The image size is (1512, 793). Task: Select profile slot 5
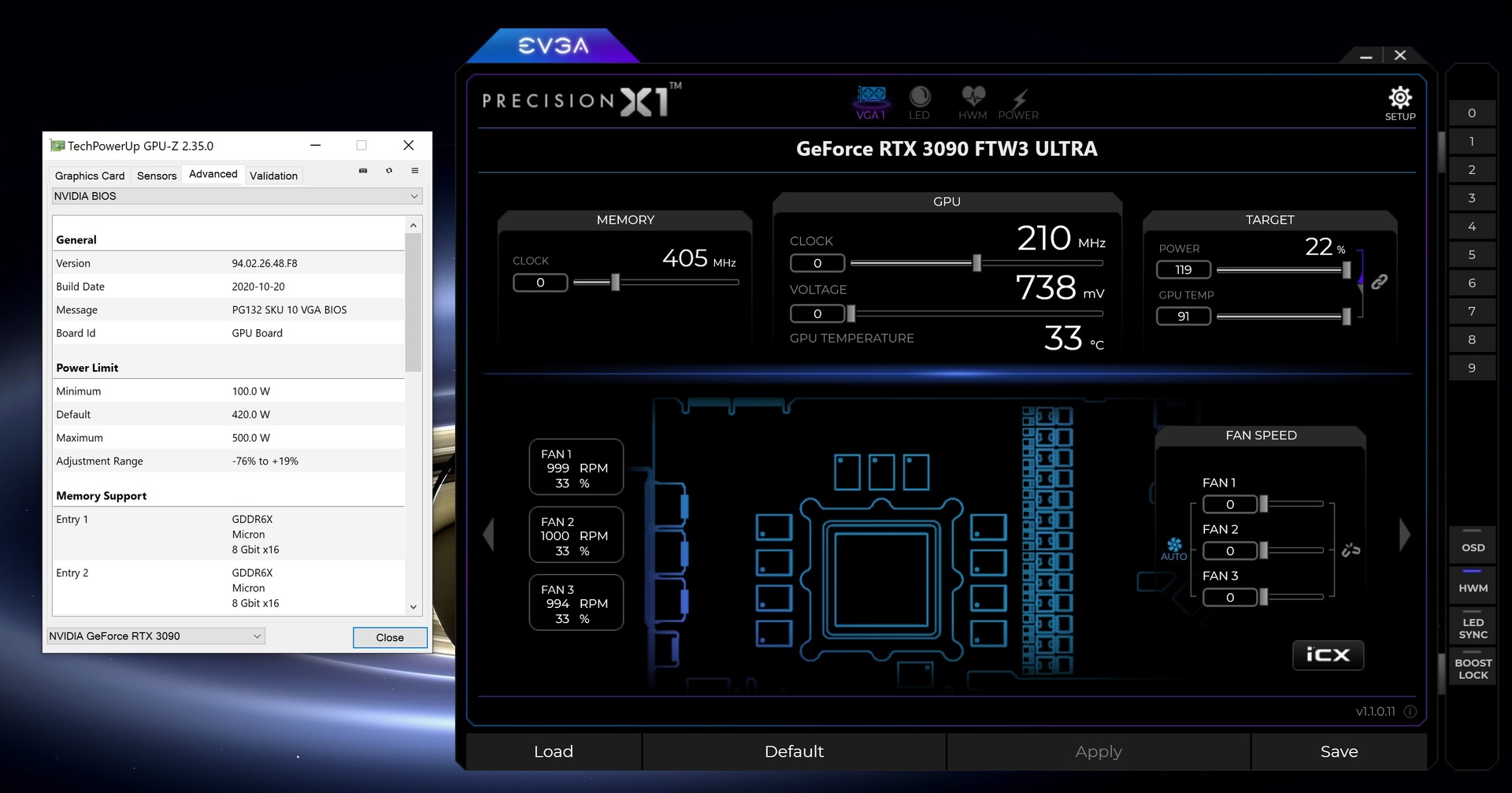[1472, 255]
